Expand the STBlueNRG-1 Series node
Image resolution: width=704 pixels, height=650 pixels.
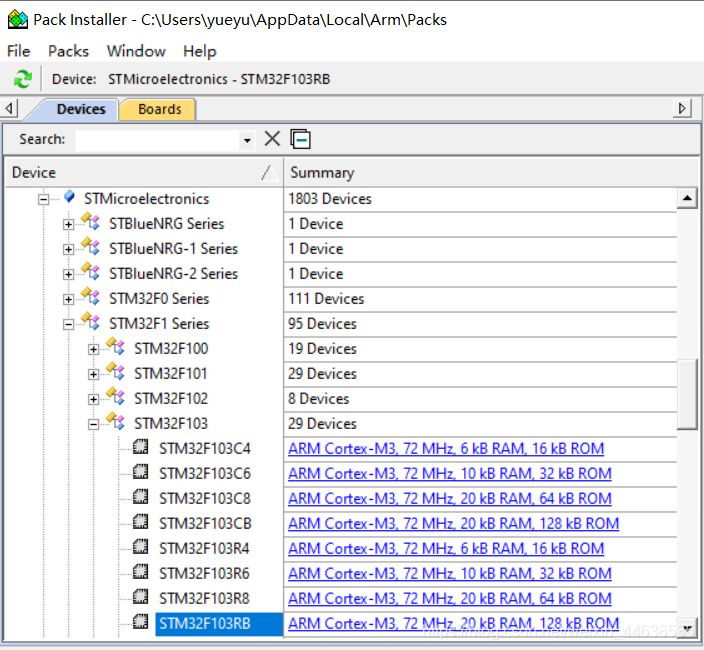(68, 249)
